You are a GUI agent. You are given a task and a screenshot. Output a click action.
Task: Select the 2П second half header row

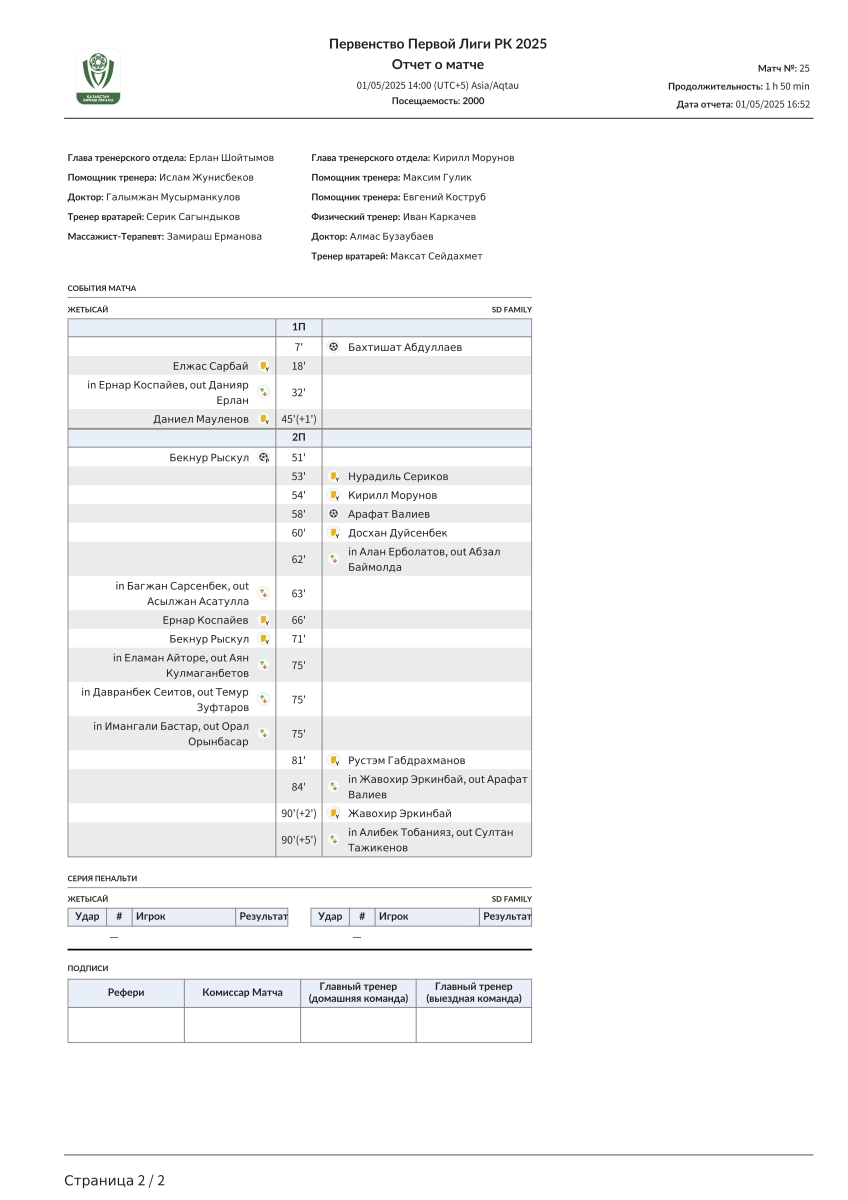[299, 438]
